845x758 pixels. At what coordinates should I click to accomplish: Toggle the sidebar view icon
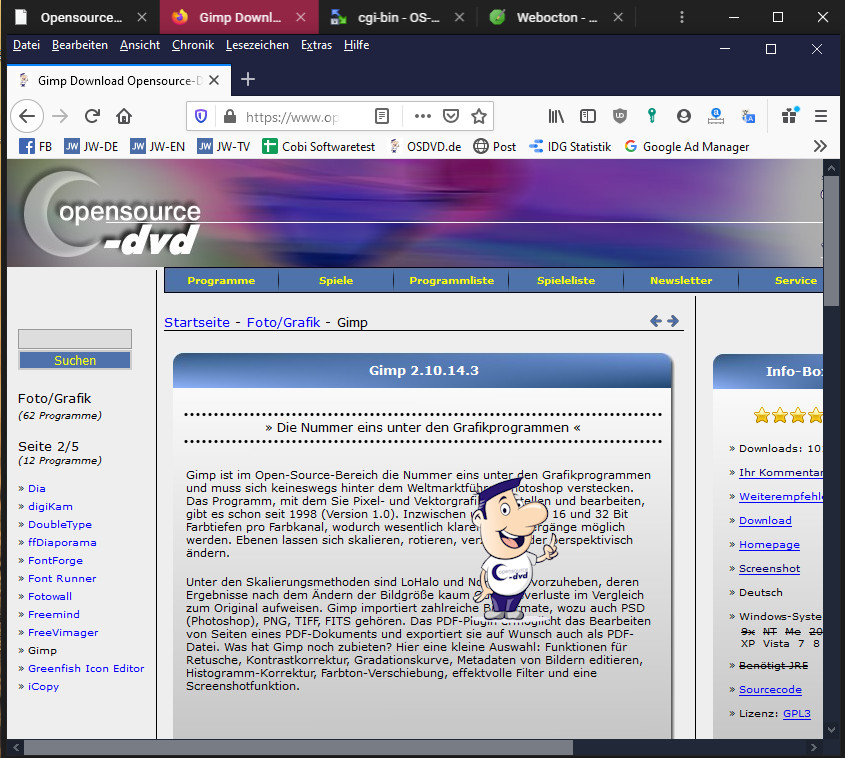pyautogui.click(x=588, y=116)
